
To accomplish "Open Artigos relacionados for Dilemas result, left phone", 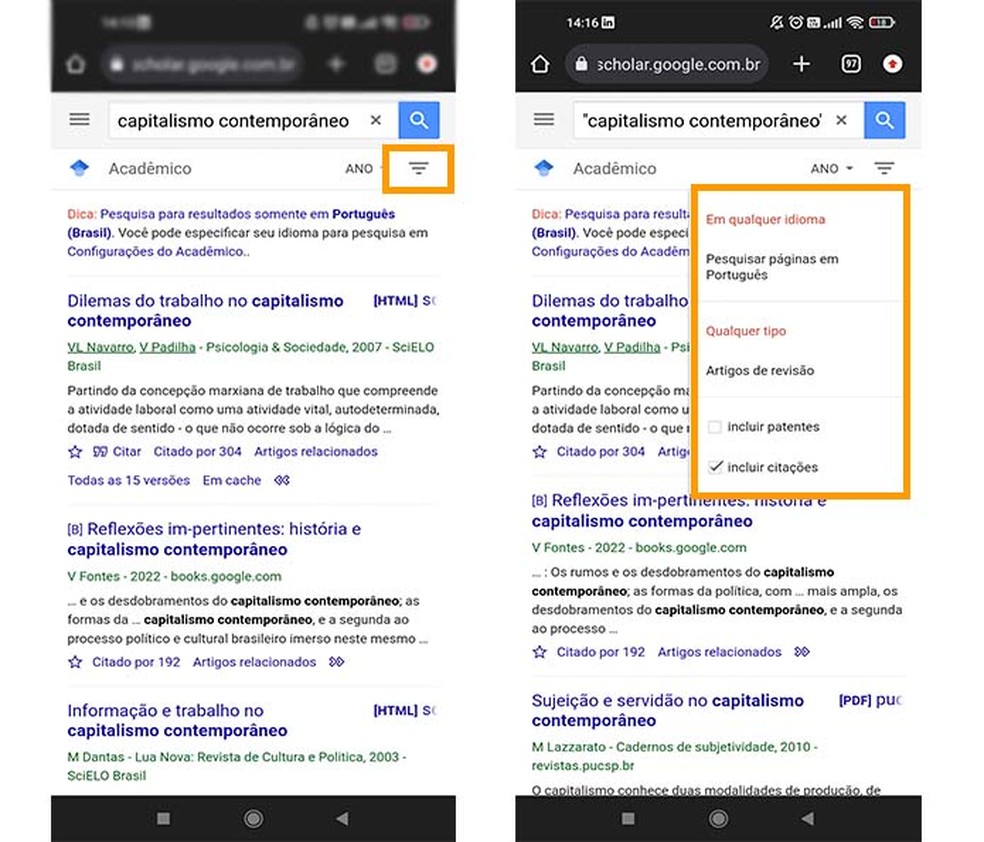I will coord(316,452).
